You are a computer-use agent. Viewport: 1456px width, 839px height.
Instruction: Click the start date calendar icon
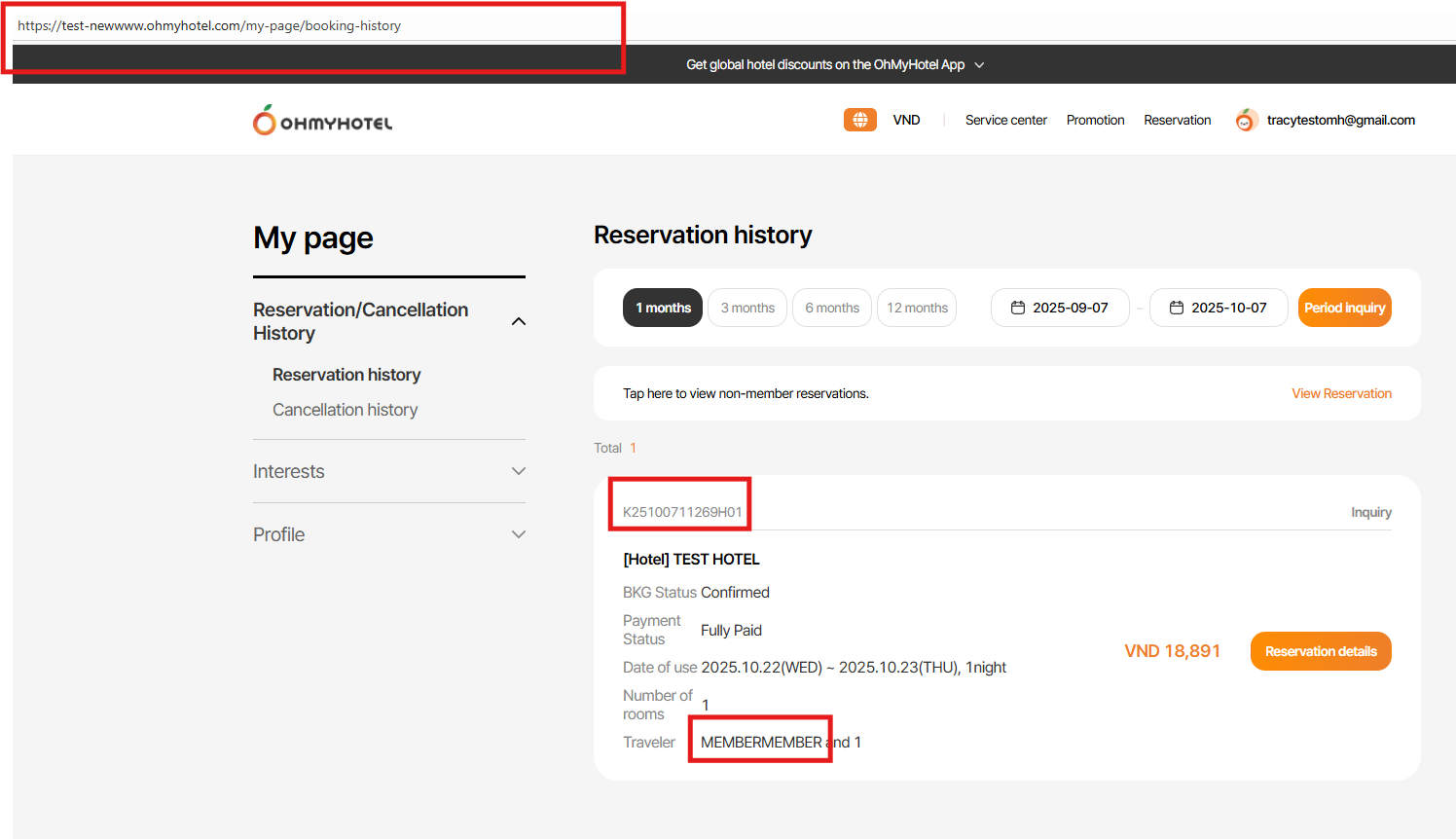[x=1018, y=308]
